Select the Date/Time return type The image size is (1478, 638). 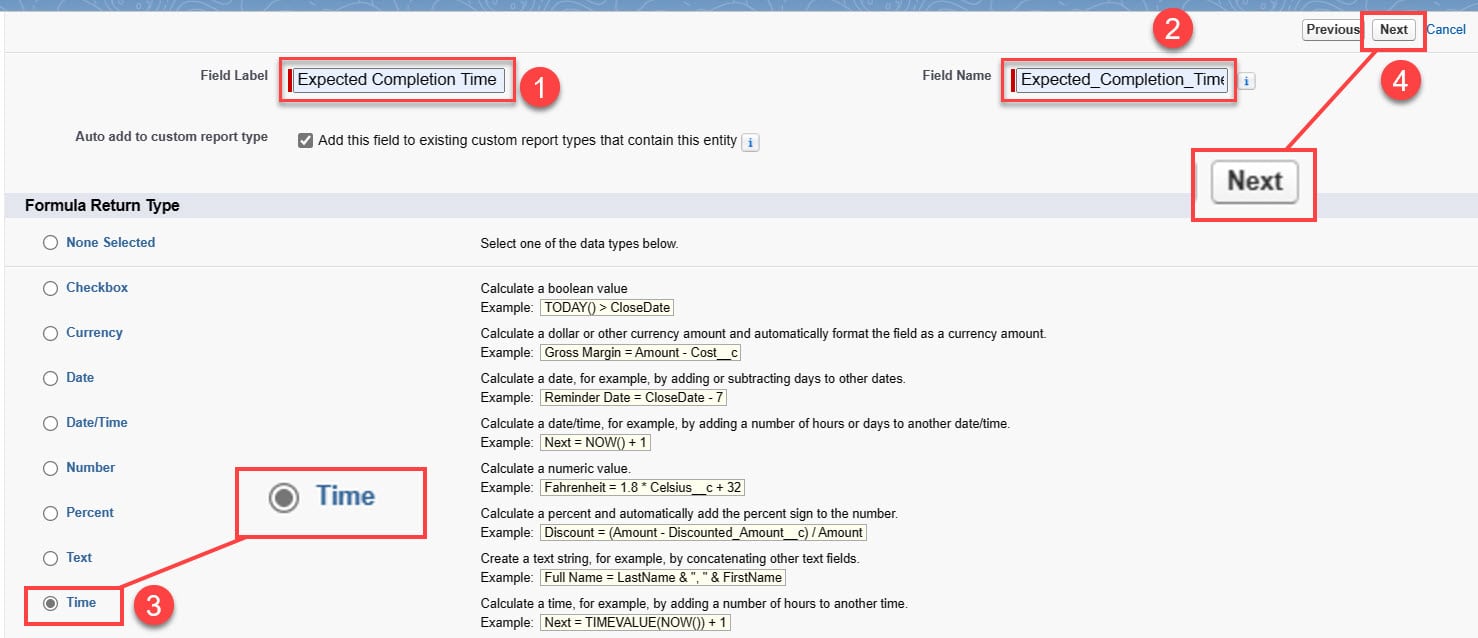click(50, 423)
